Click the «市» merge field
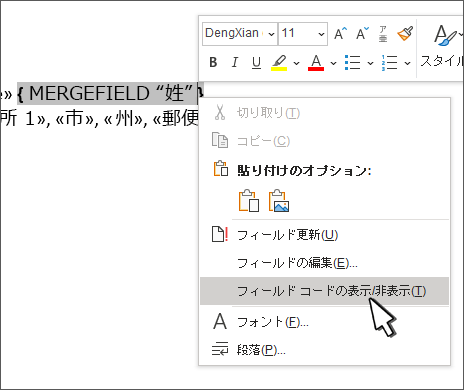The image size is (464, 390). coord(75,118)
